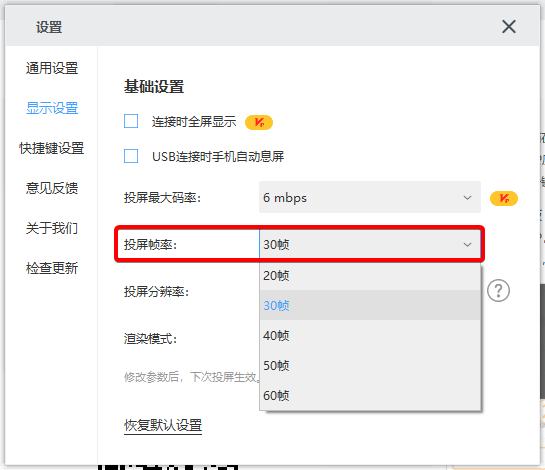Screen dimensions: 545x470
Task: Select 40帧 frame rate option
Action: click(370, 335)
